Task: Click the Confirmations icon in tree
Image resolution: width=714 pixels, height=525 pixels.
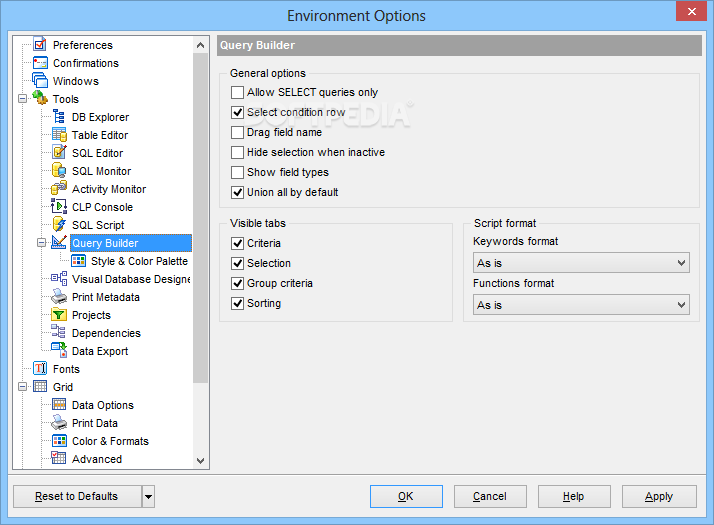Action: point(40,63)
